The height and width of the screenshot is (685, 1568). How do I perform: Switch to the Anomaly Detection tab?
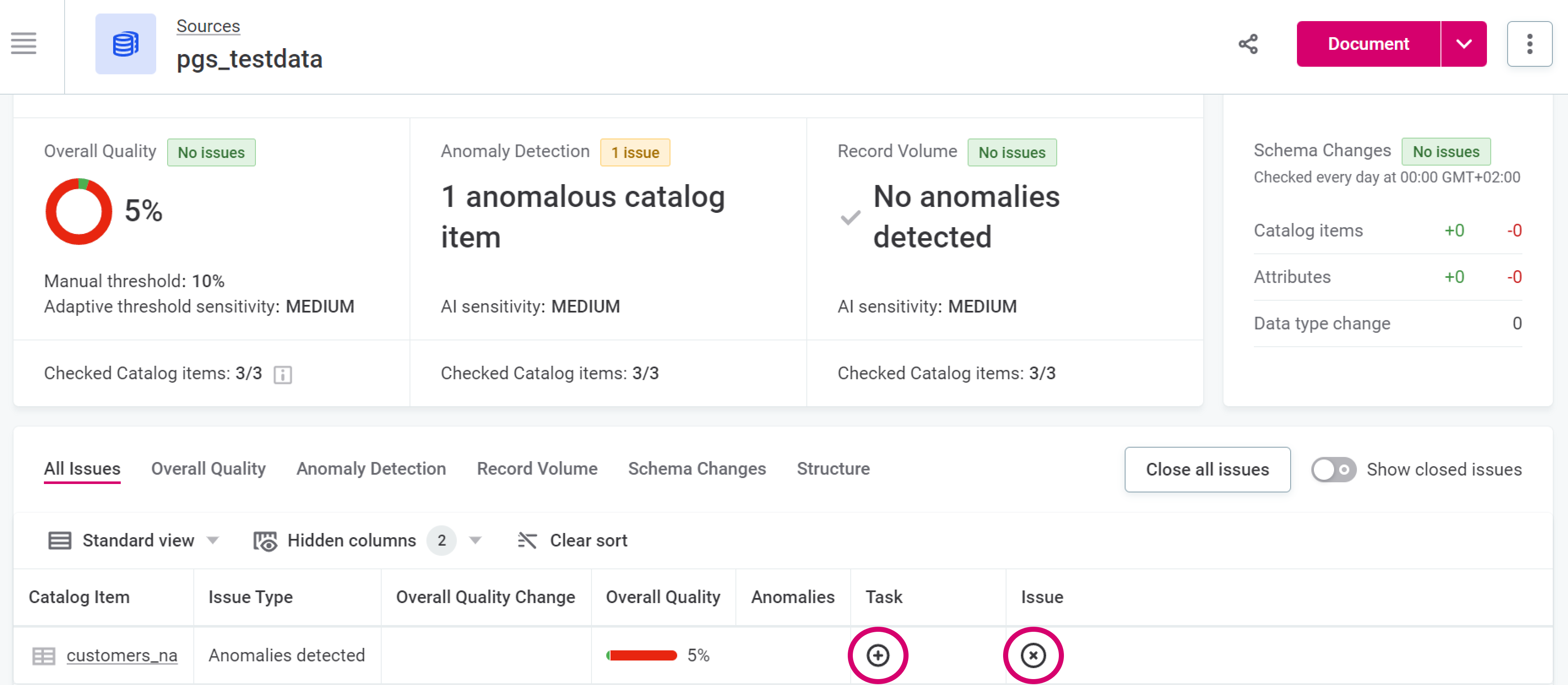[x=371, y=469]
